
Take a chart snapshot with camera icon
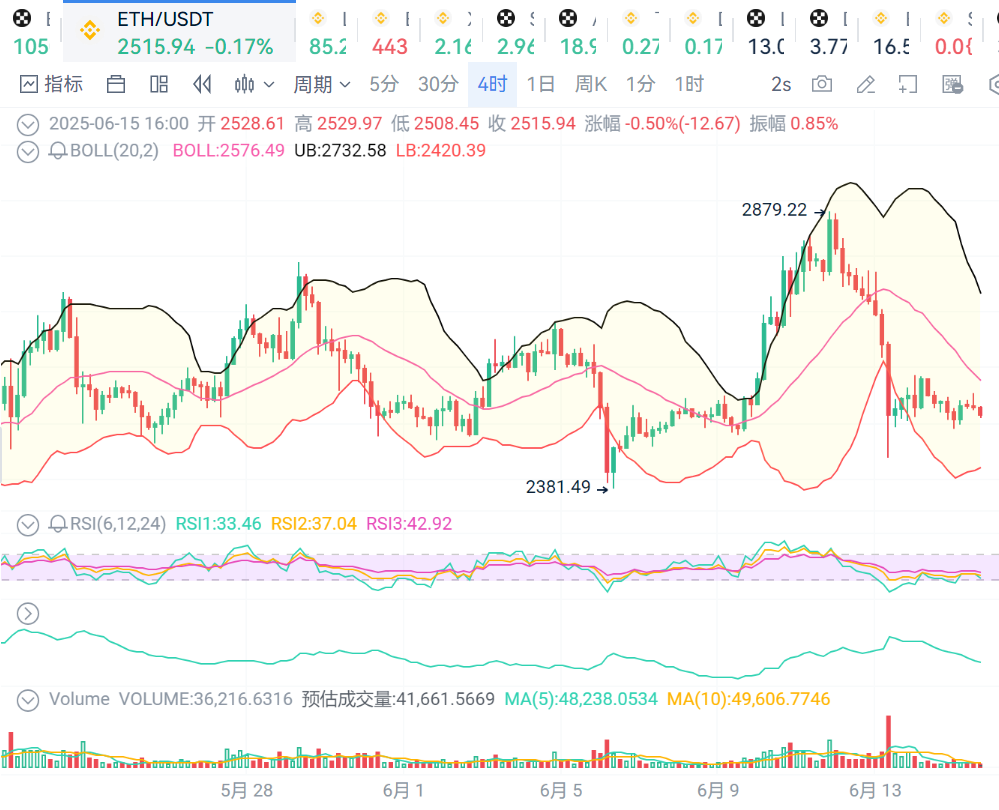[x=822, y=84]
